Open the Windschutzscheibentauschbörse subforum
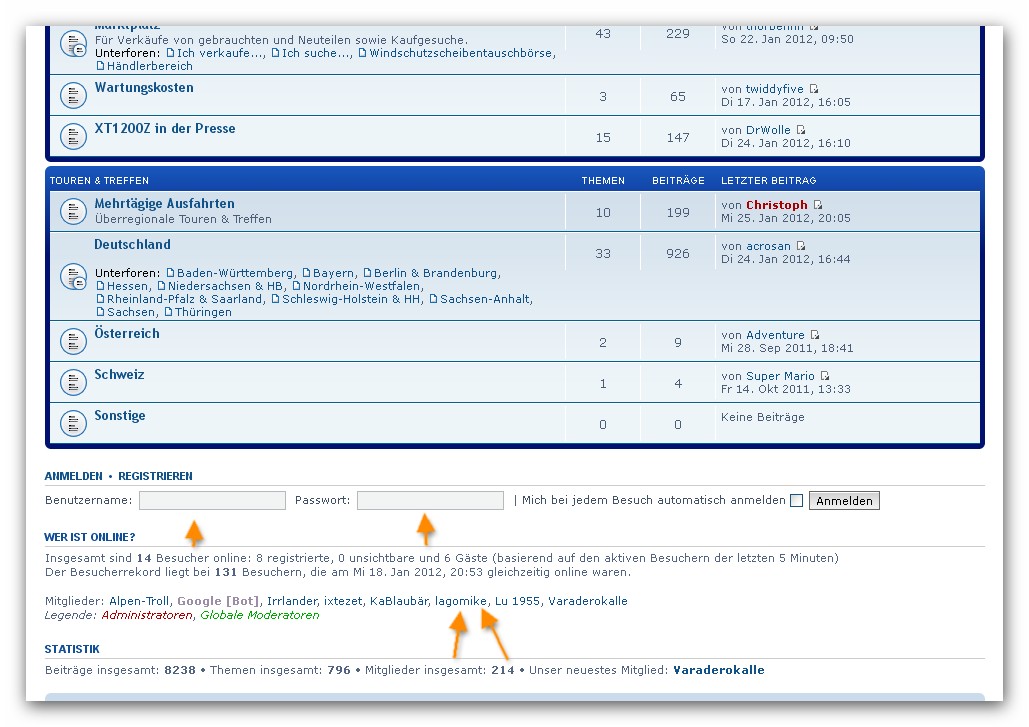Viewport: 1029px width, 727px height. click(460, 53)
